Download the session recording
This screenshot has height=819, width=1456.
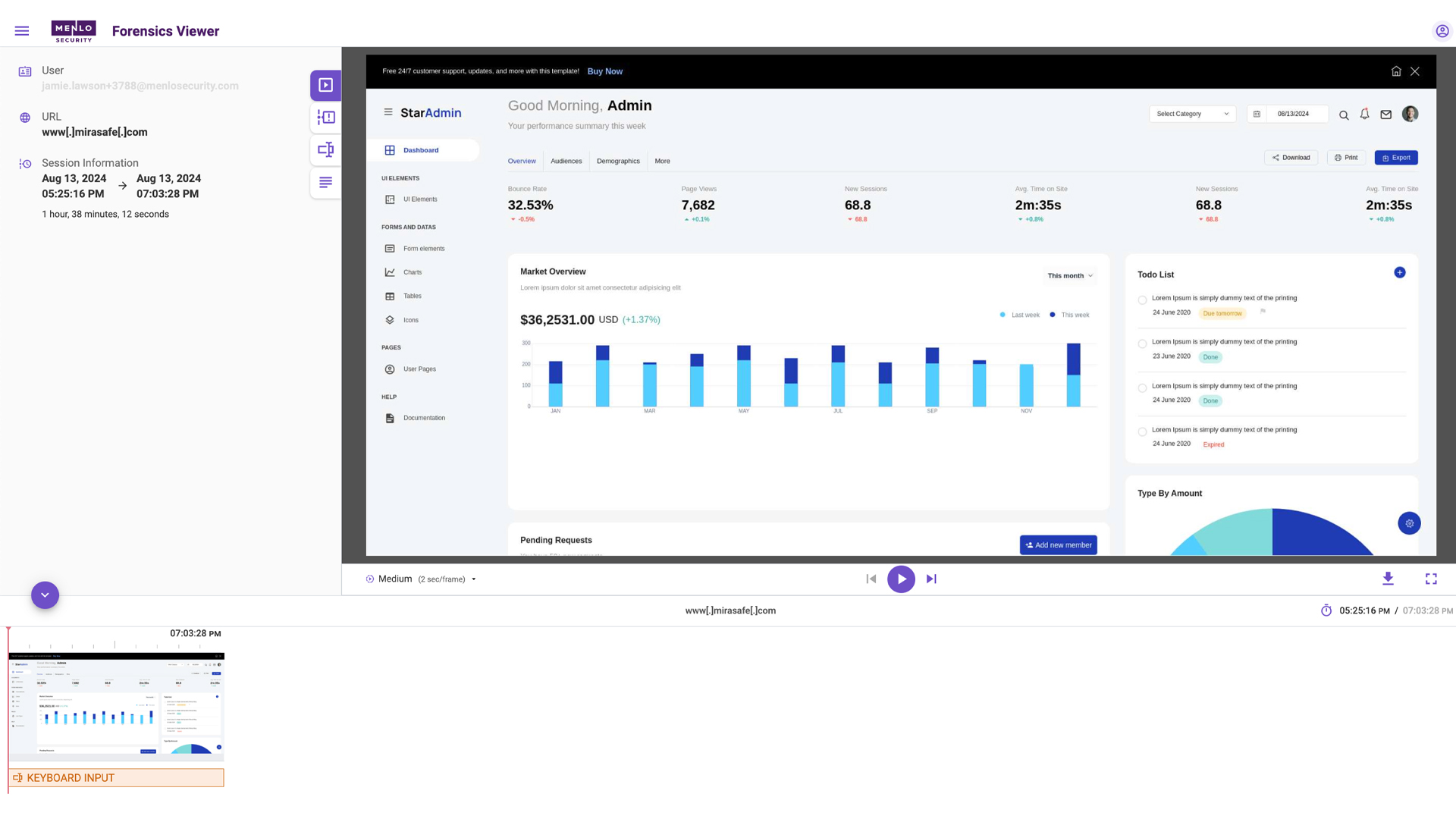1388,579
